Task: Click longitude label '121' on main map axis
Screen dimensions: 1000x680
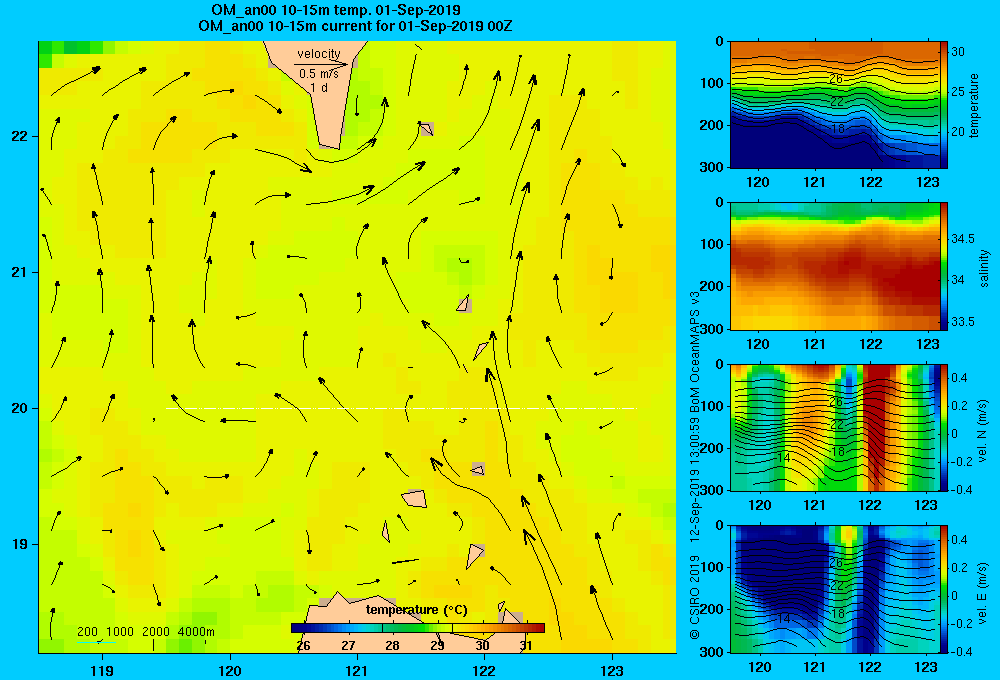Action: click(x=357, y=670)
